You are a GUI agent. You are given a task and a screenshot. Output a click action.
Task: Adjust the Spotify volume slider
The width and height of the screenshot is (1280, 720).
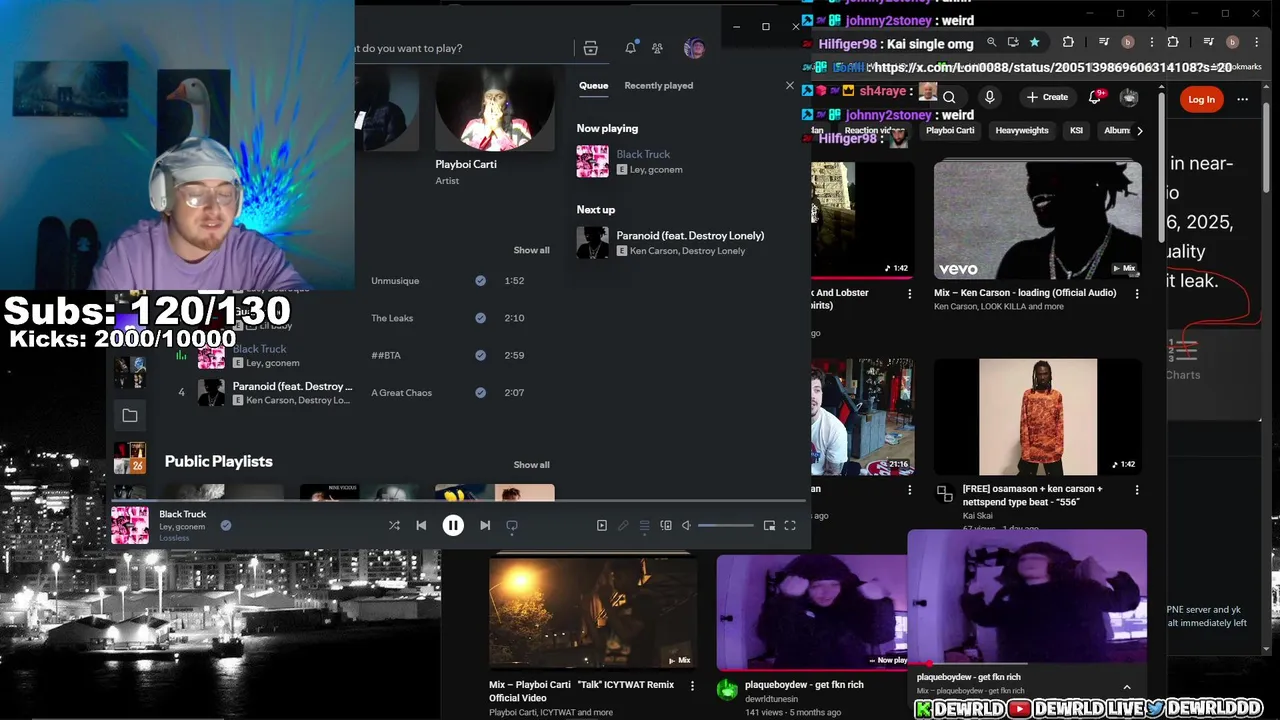[726, 525]
